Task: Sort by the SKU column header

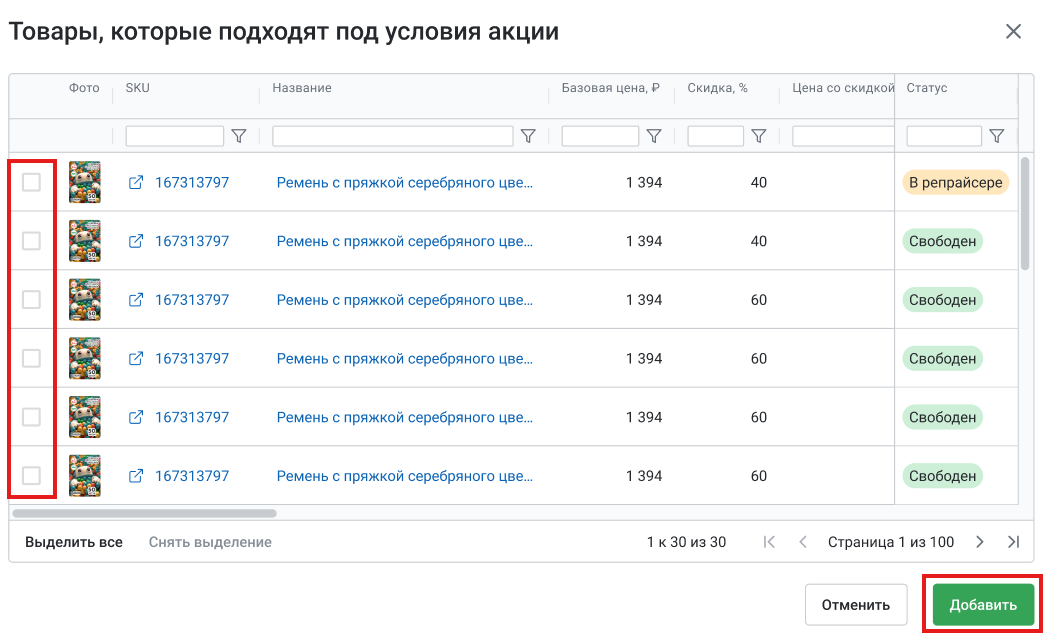Action: pos(138,88)
